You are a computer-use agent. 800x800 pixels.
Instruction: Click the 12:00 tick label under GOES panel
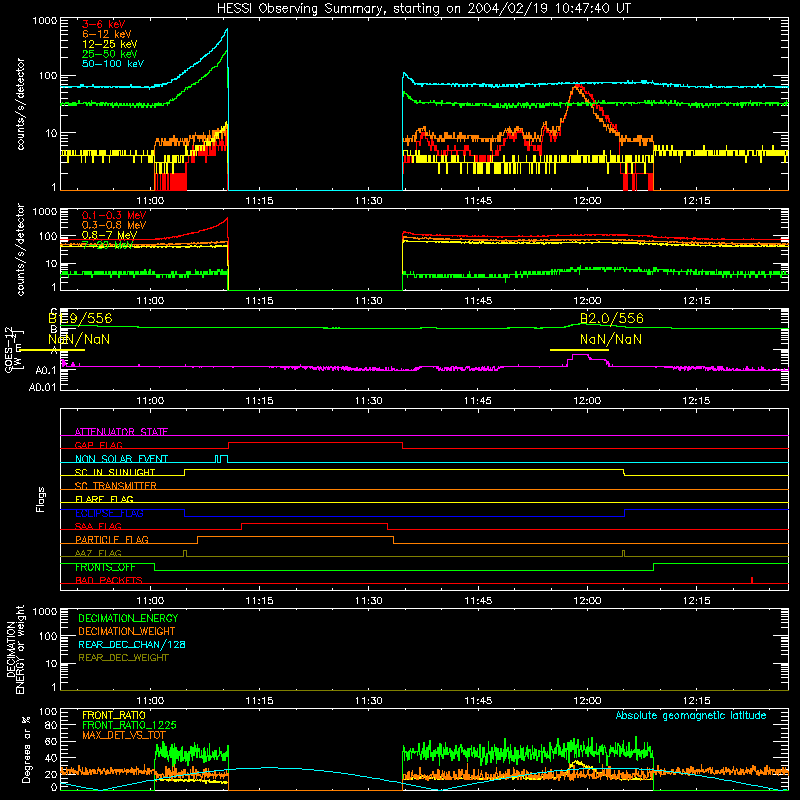coord(587,401)
